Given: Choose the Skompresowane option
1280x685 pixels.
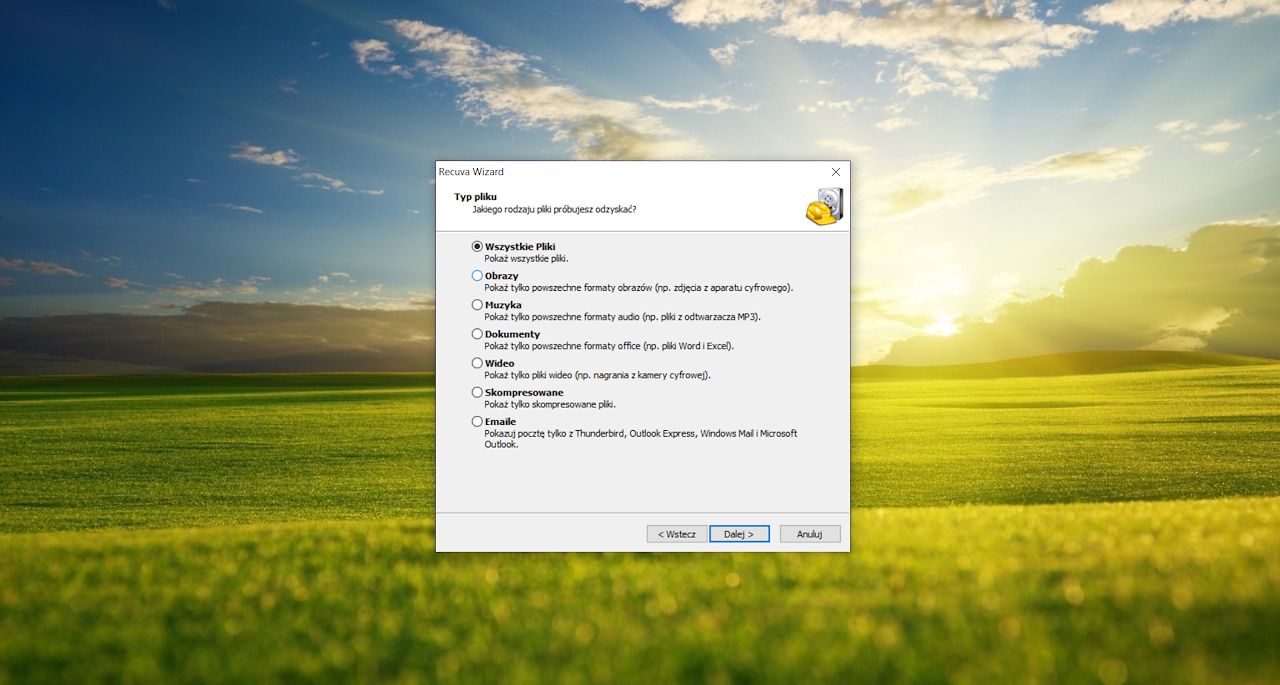Looking at the screenshot, I should pyautogui.click(x=477, y=392).
